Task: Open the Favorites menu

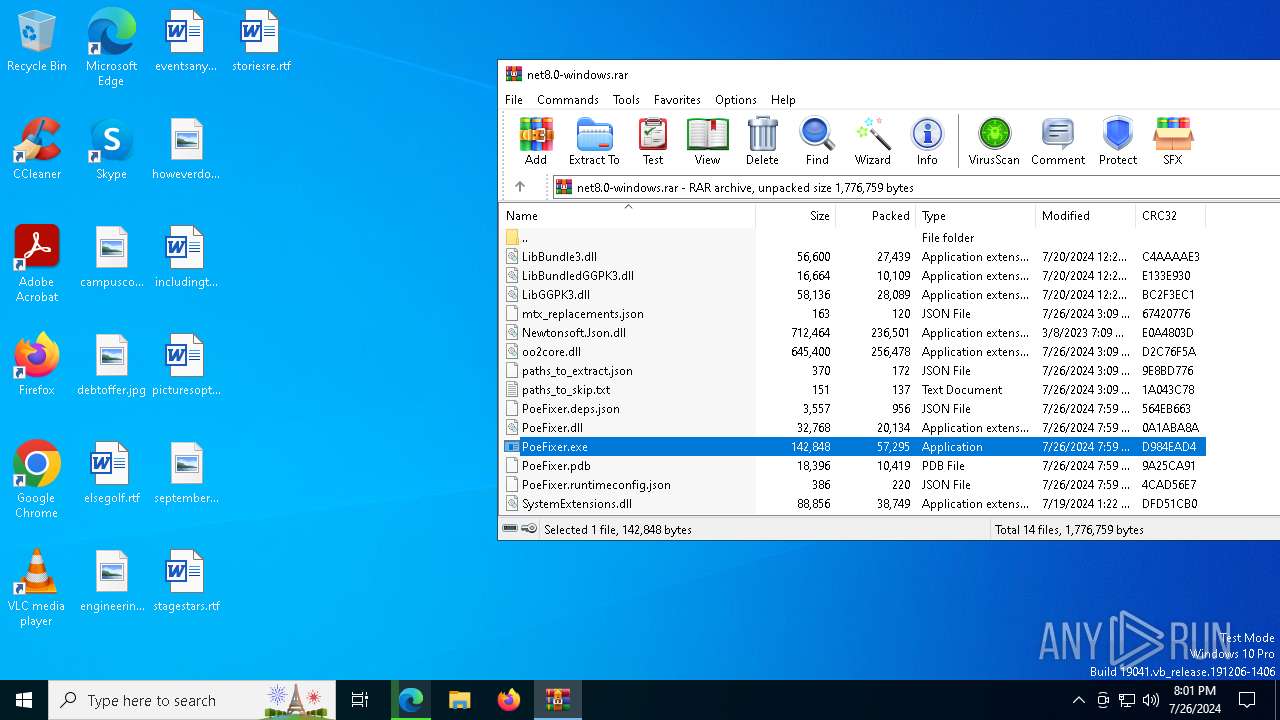Action: (677, 100)
